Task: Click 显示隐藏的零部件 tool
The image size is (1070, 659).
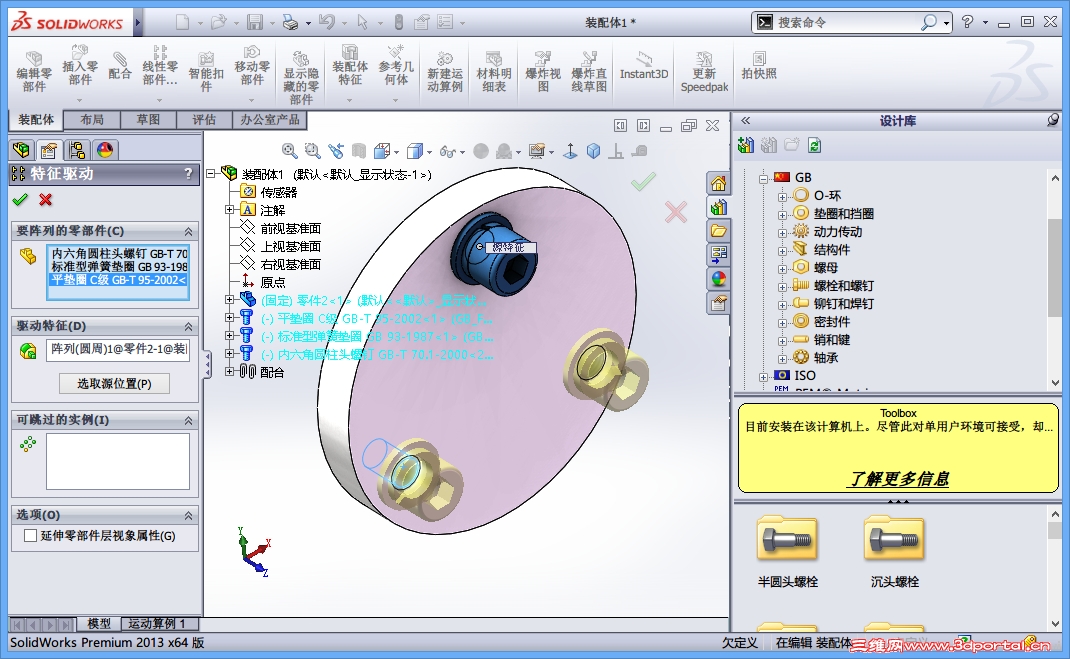Action: click(x=301, y=77)
